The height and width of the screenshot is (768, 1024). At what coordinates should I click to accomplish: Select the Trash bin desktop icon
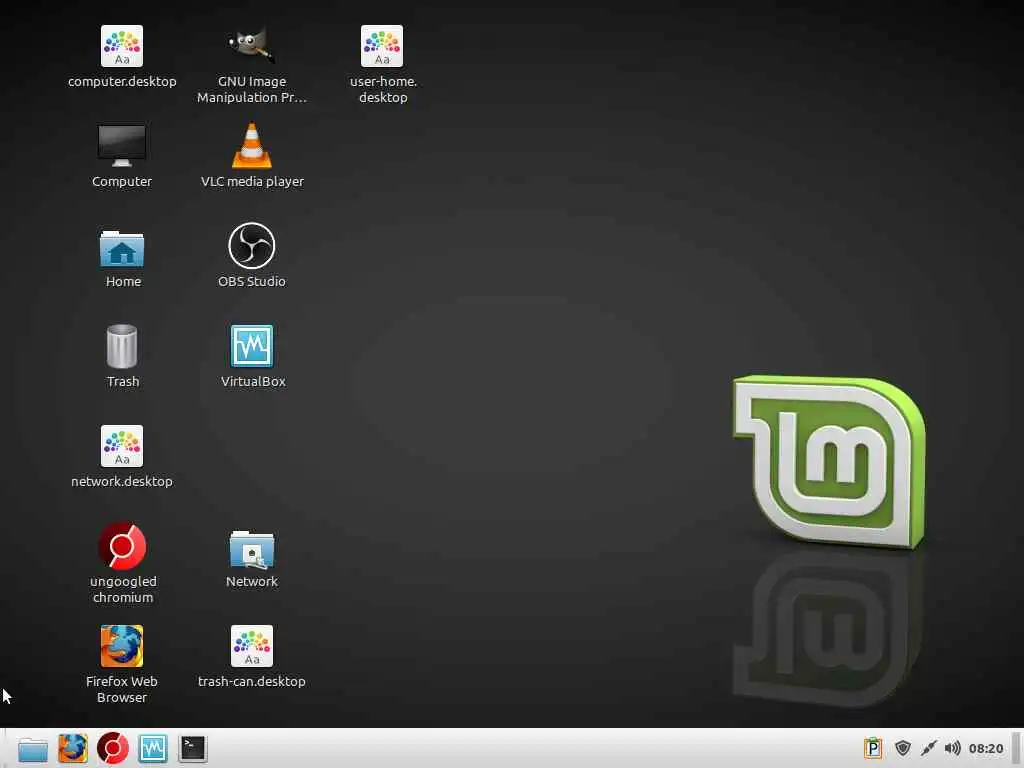pos(121,346)
